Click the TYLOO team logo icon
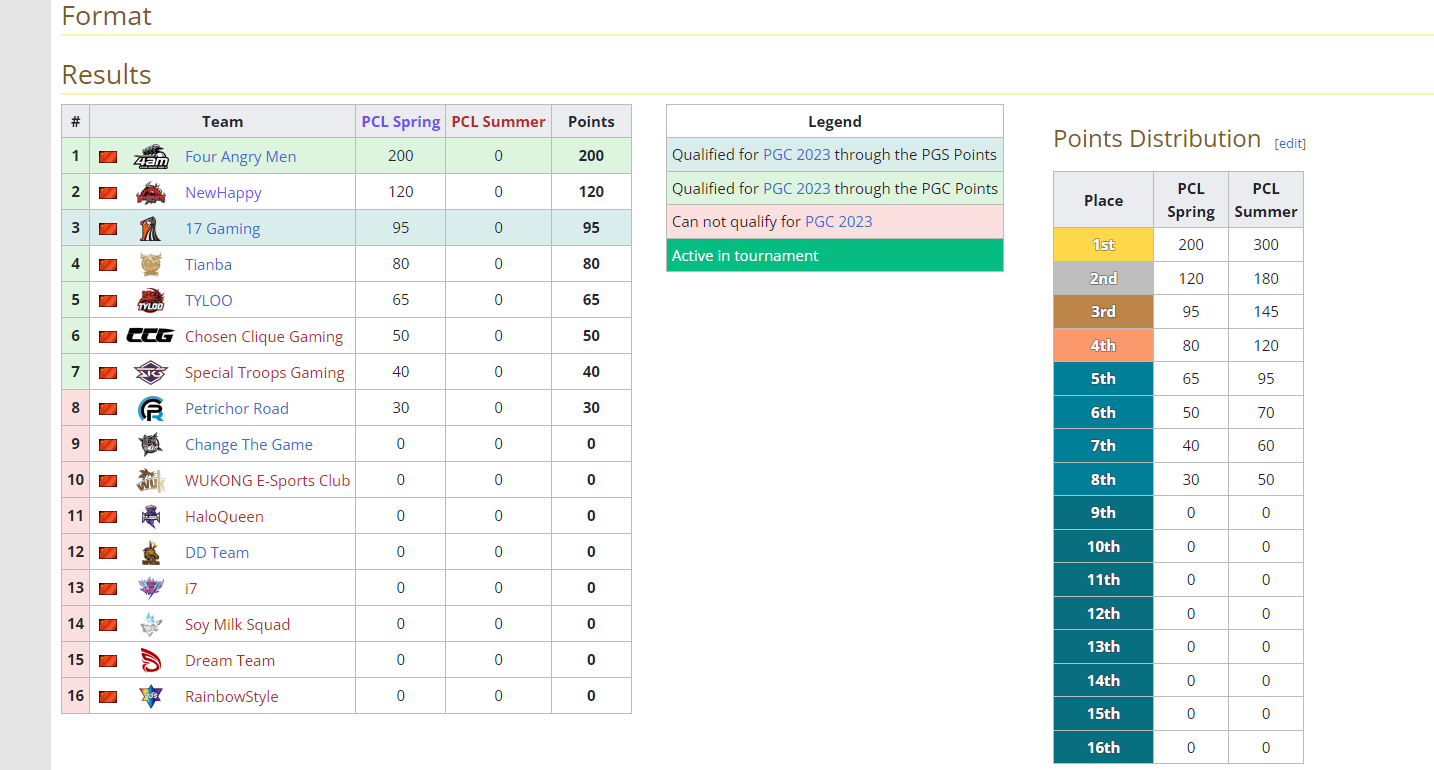This screenshot has height=770, width=1434. coord(151,301)
